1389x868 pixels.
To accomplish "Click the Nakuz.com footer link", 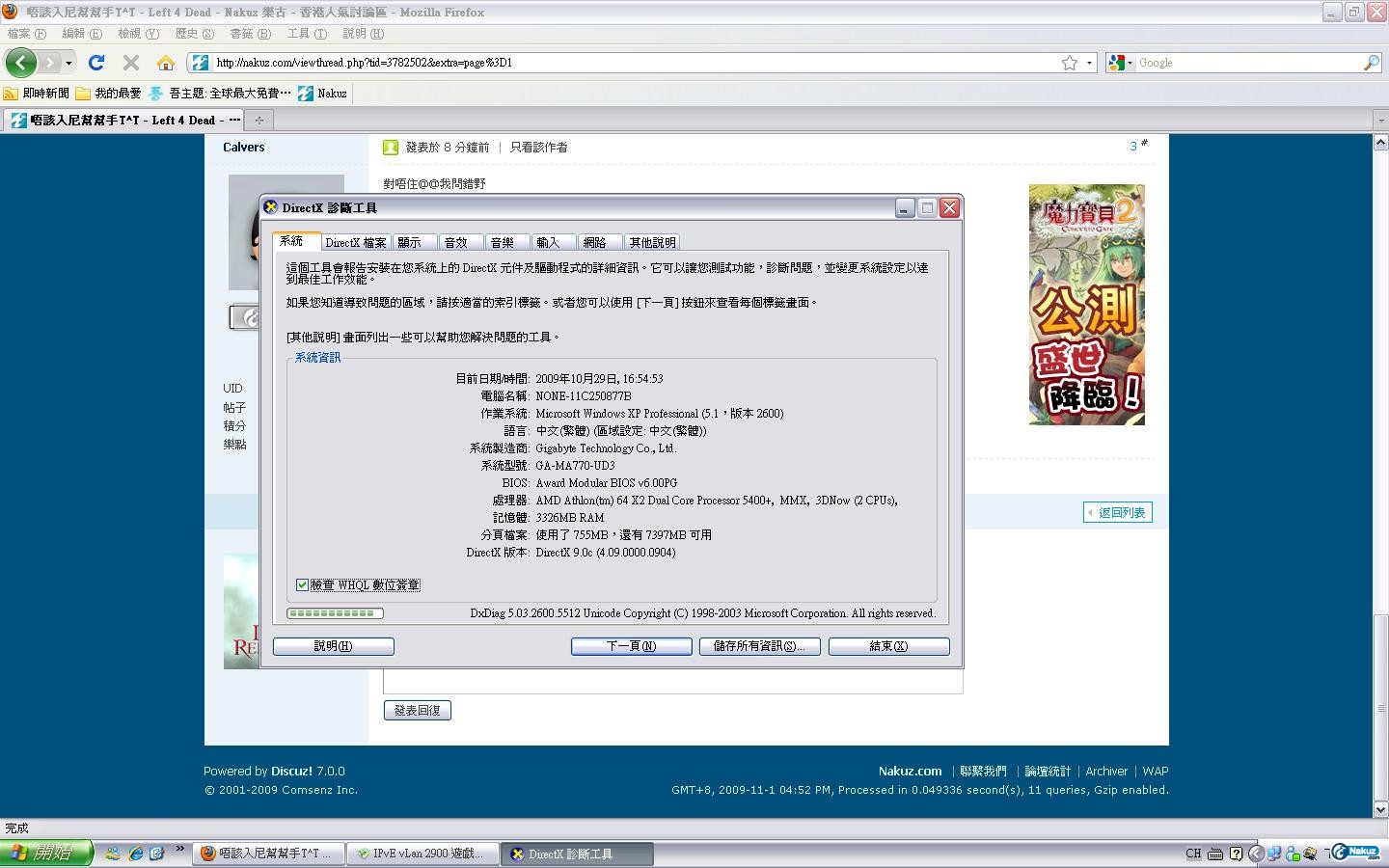I will (910, 772).
